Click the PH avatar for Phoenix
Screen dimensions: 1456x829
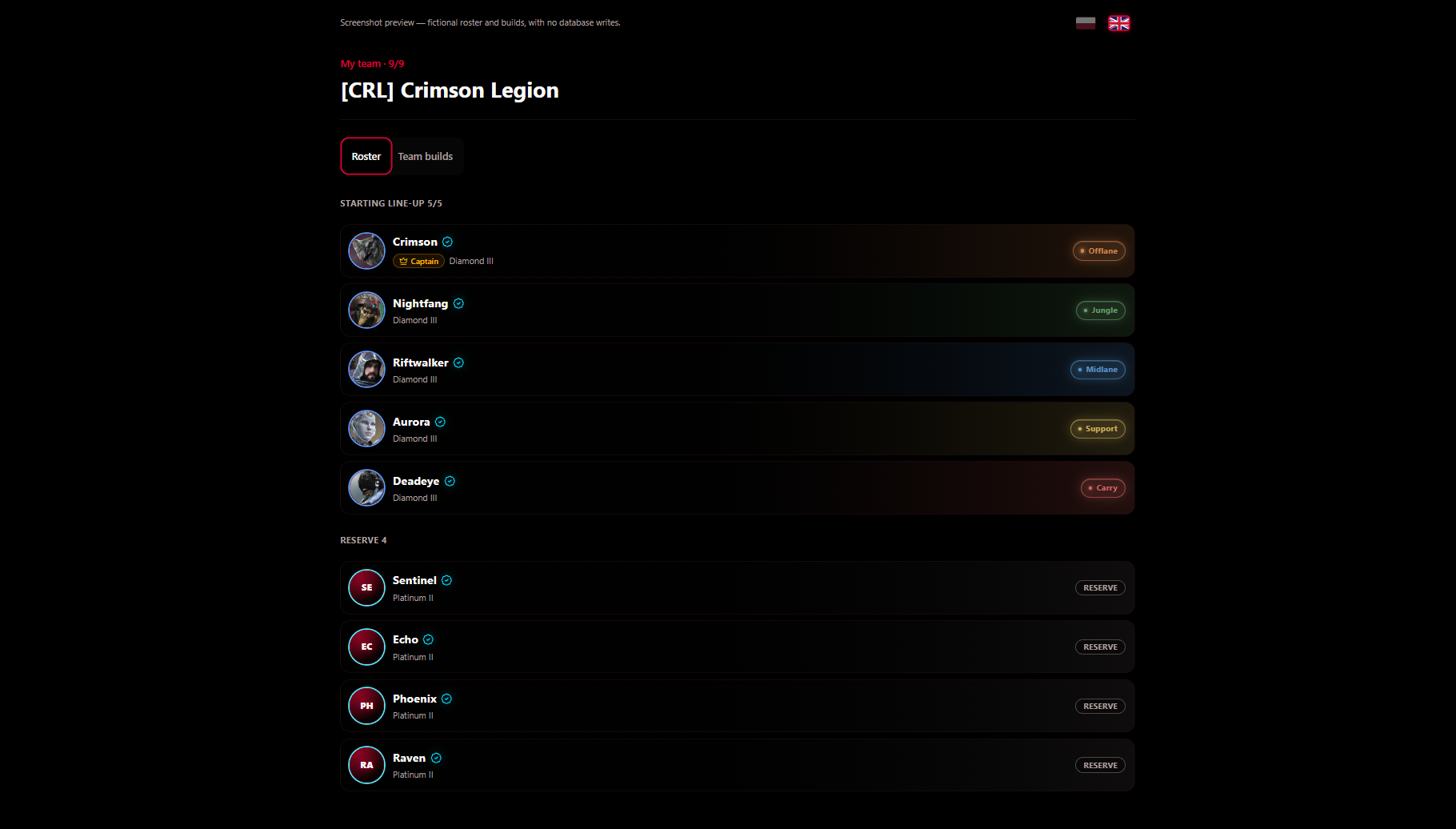point(366,707)
